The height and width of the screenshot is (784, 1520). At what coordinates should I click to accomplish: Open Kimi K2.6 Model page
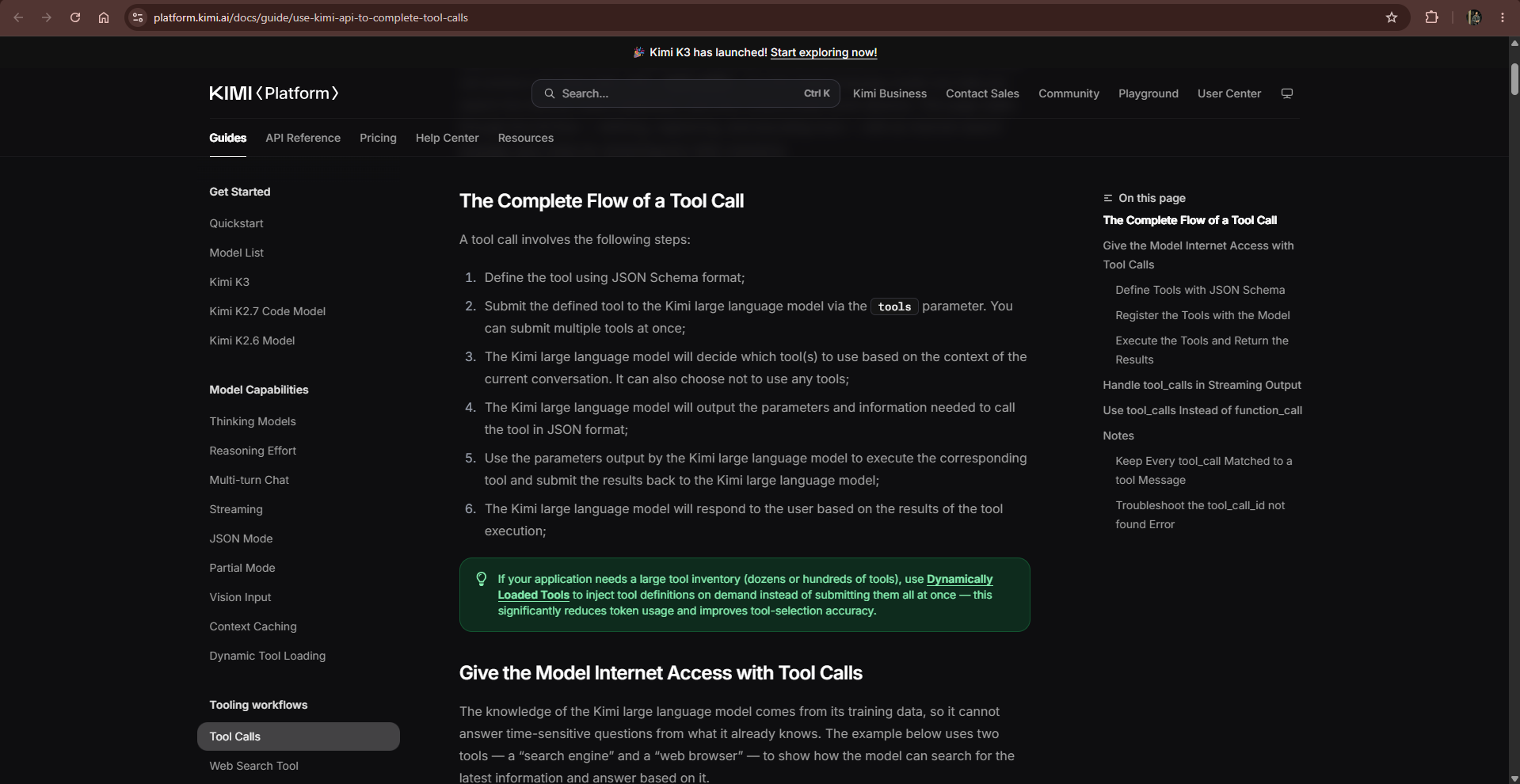point(252,341)
